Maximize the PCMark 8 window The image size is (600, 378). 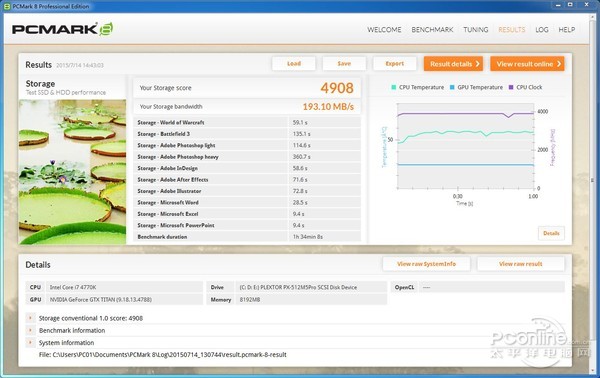click(570, 5)
